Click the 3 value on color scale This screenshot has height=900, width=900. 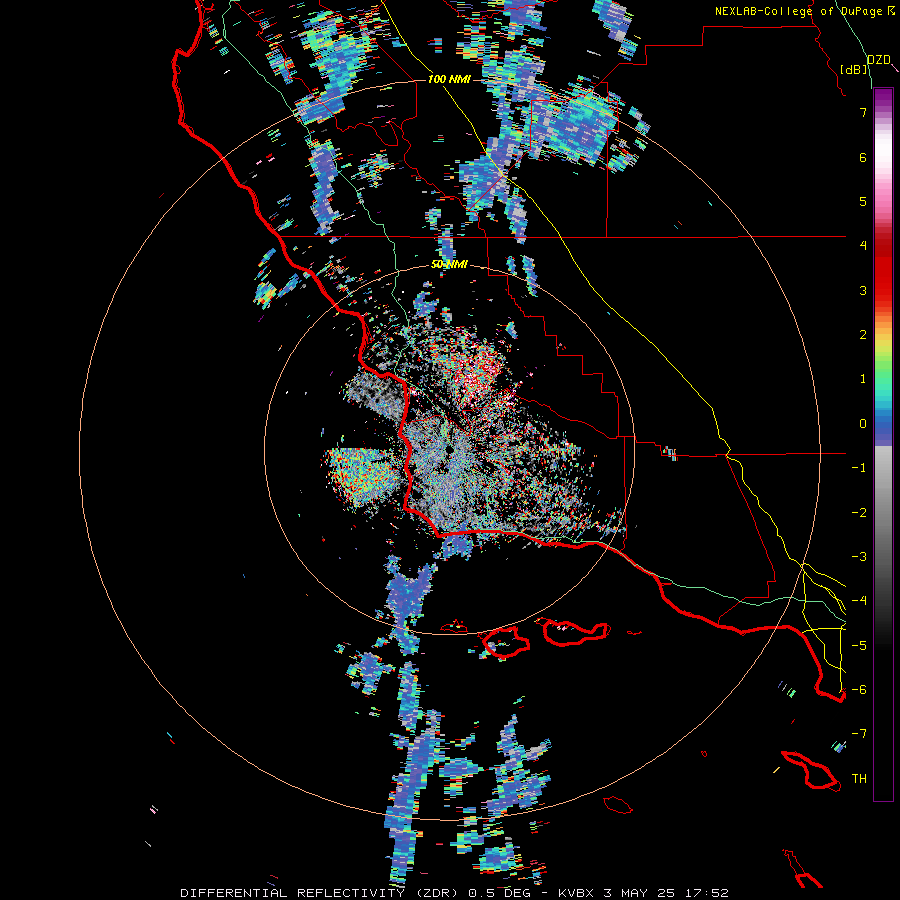(863, 290)
